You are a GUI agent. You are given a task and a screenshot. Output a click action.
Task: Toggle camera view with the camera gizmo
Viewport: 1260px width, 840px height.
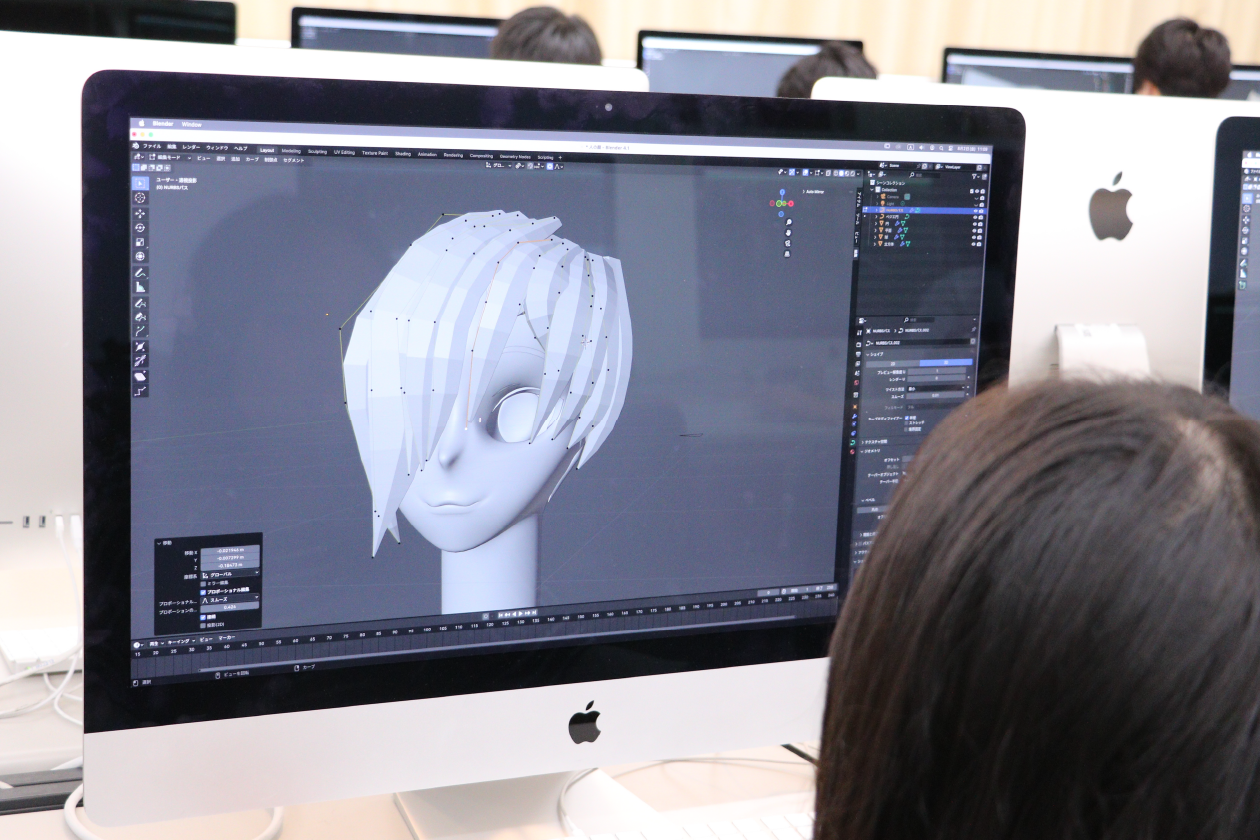point(788,243)
